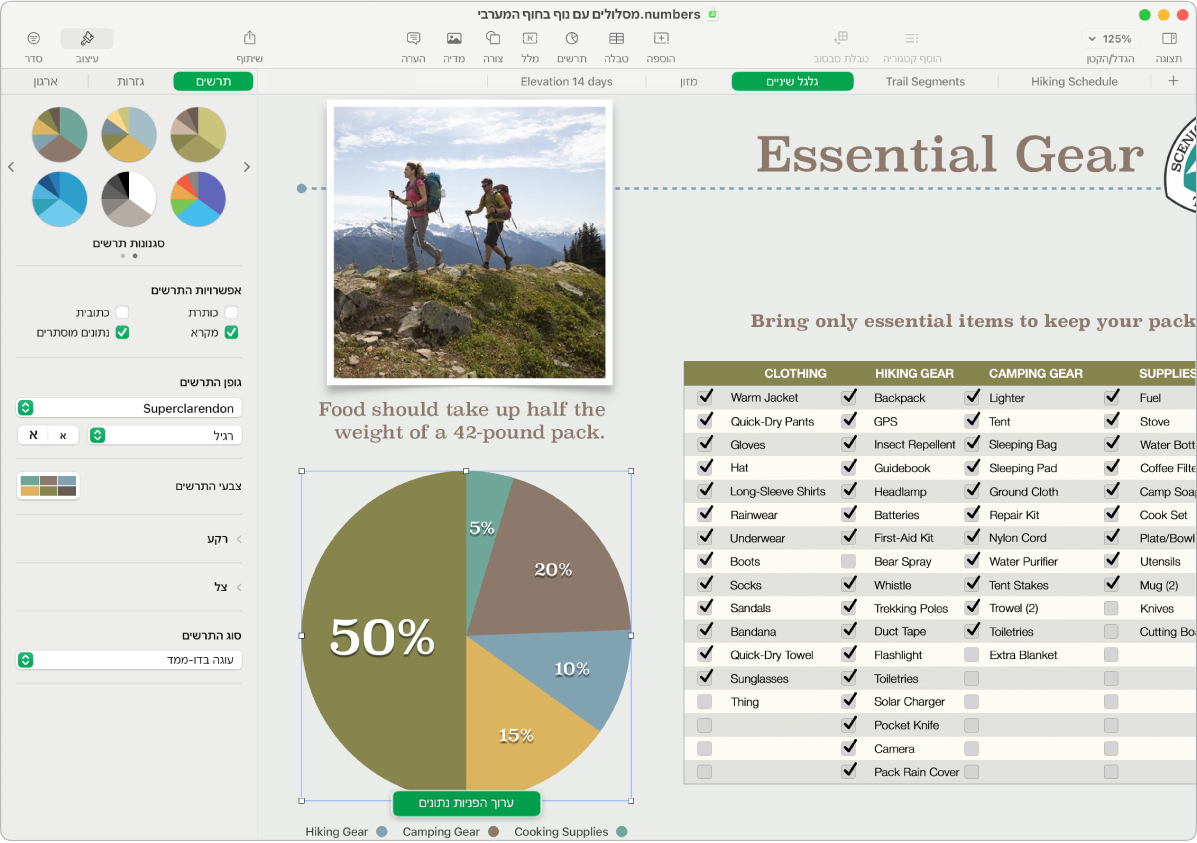Apply the teal and brown pie style
1197x843 pixels.
coord(60,134)
